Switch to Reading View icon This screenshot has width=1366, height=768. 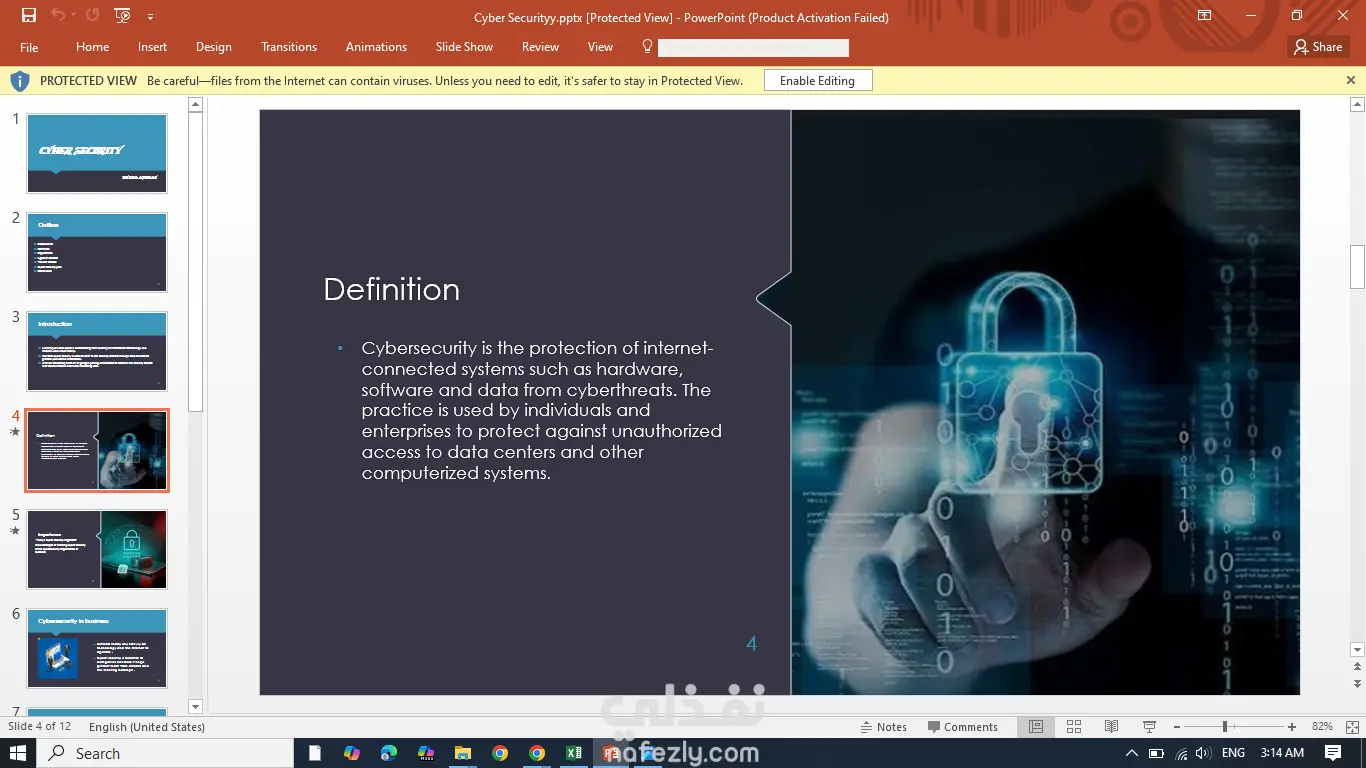pyautogui.click(x=1111, y=727)
